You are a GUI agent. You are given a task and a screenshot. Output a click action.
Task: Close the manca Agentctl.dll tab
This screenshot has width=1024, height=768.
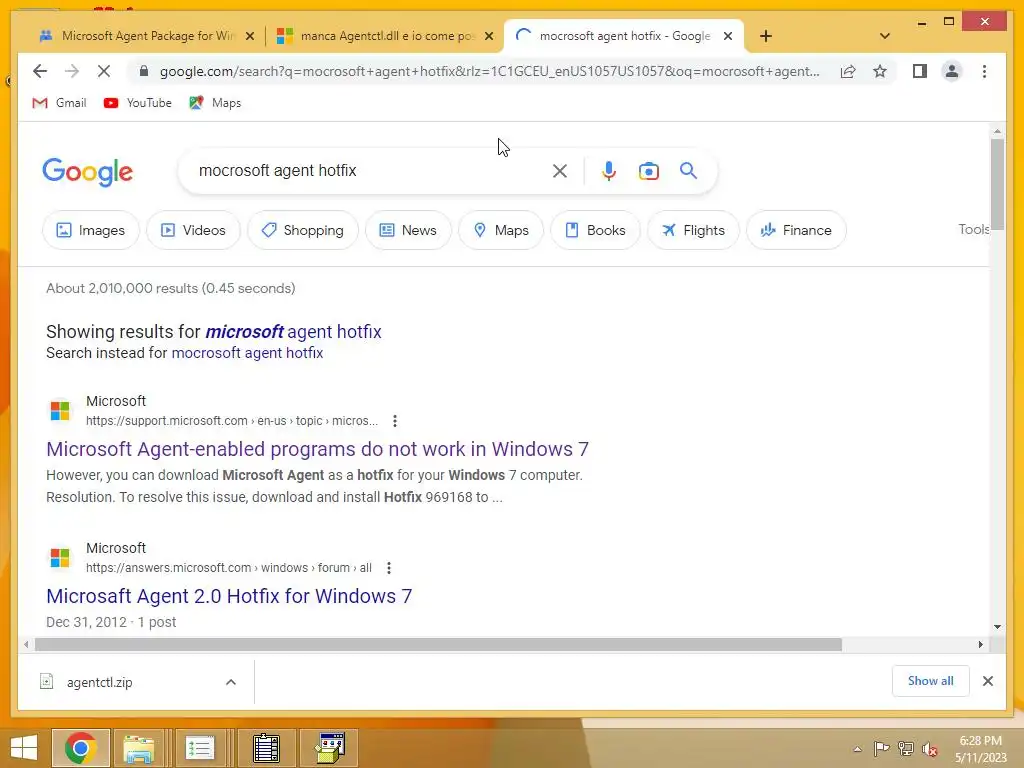tap(488, 36)
